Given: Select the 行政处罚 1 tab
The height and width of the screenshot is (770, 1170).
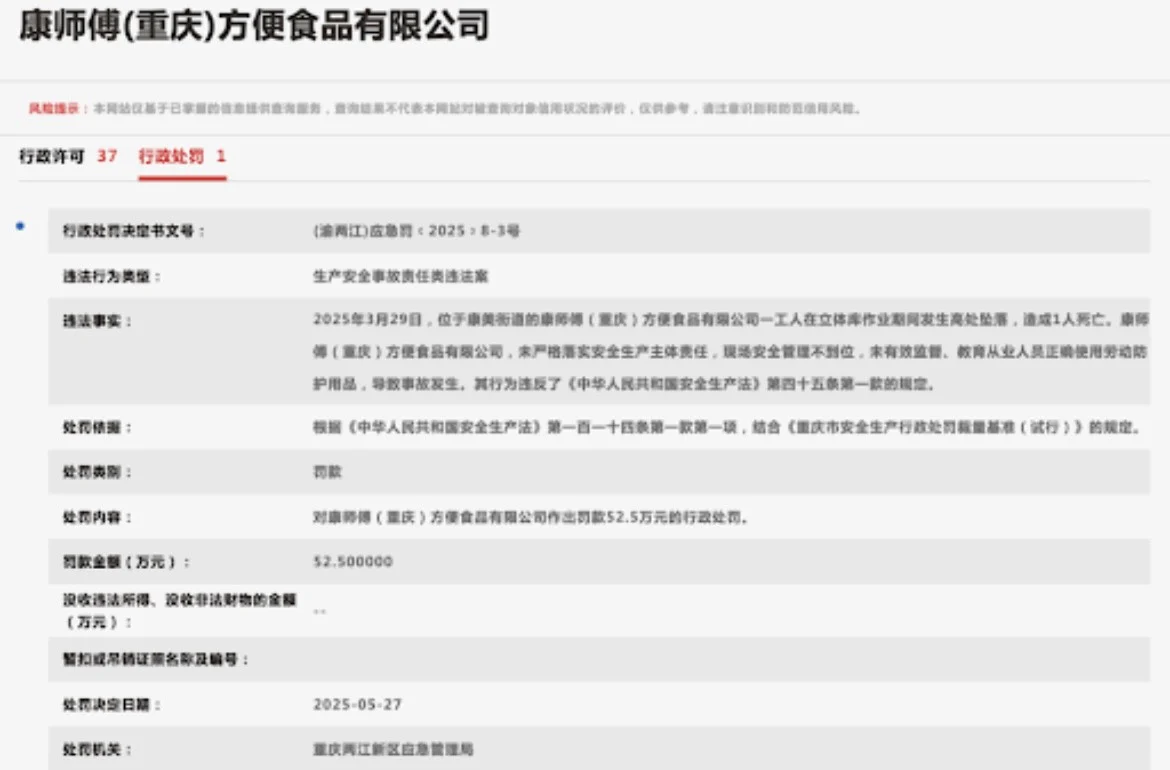Looking at the screenshot, I should (182, 157).
